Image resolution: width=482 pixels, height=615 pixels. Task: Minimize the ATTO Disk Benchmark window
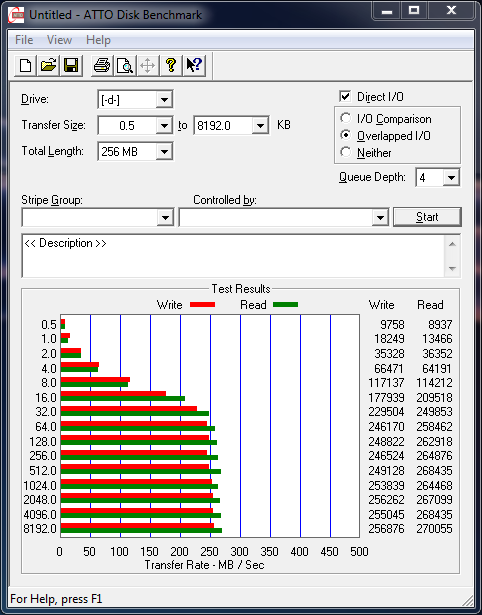tap(386, 11)
